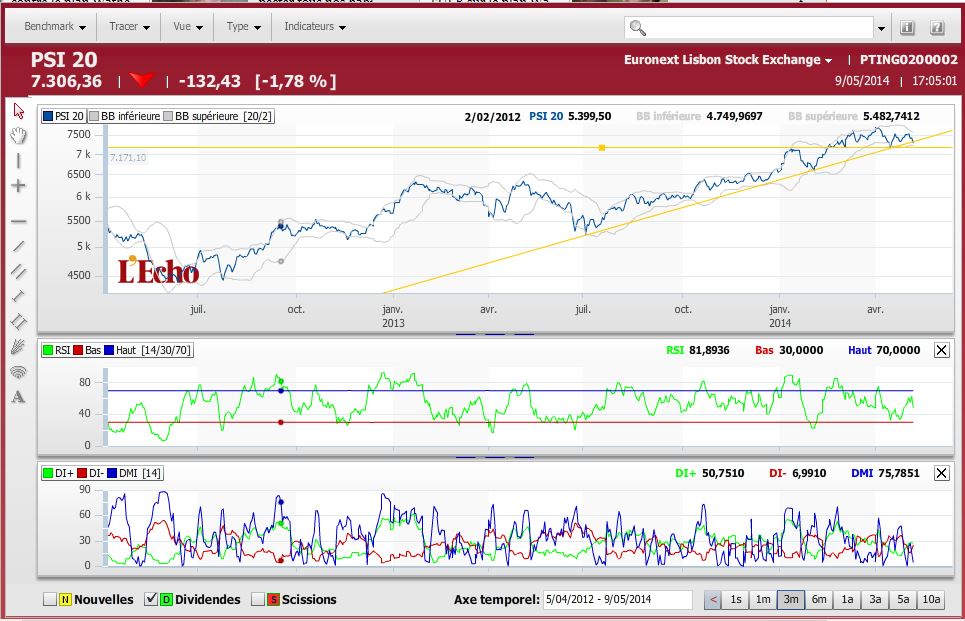The width and height of the screenshot is (965, 621).
Task: Enable the Nouvelles checkbox
Action: pos(50,600)
